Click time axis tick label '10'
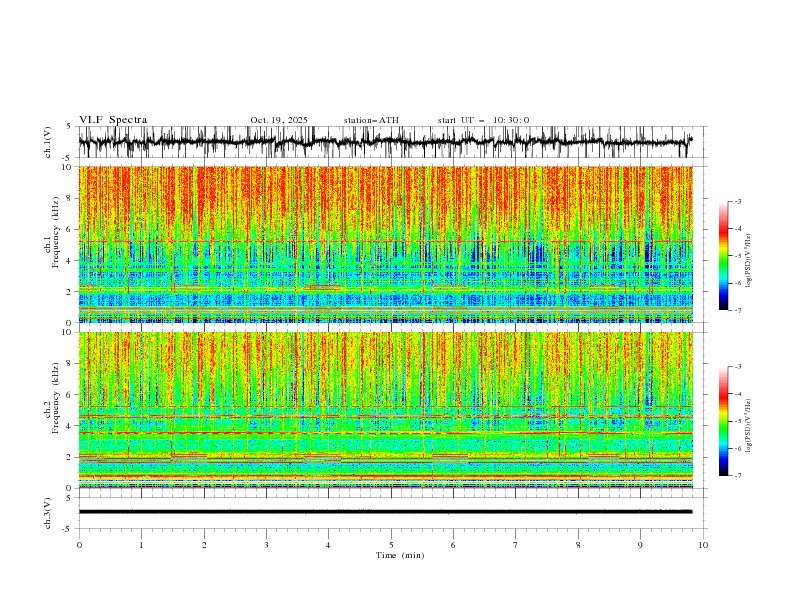This screenshot has width=792, height=612. click(x=703, y=545)
